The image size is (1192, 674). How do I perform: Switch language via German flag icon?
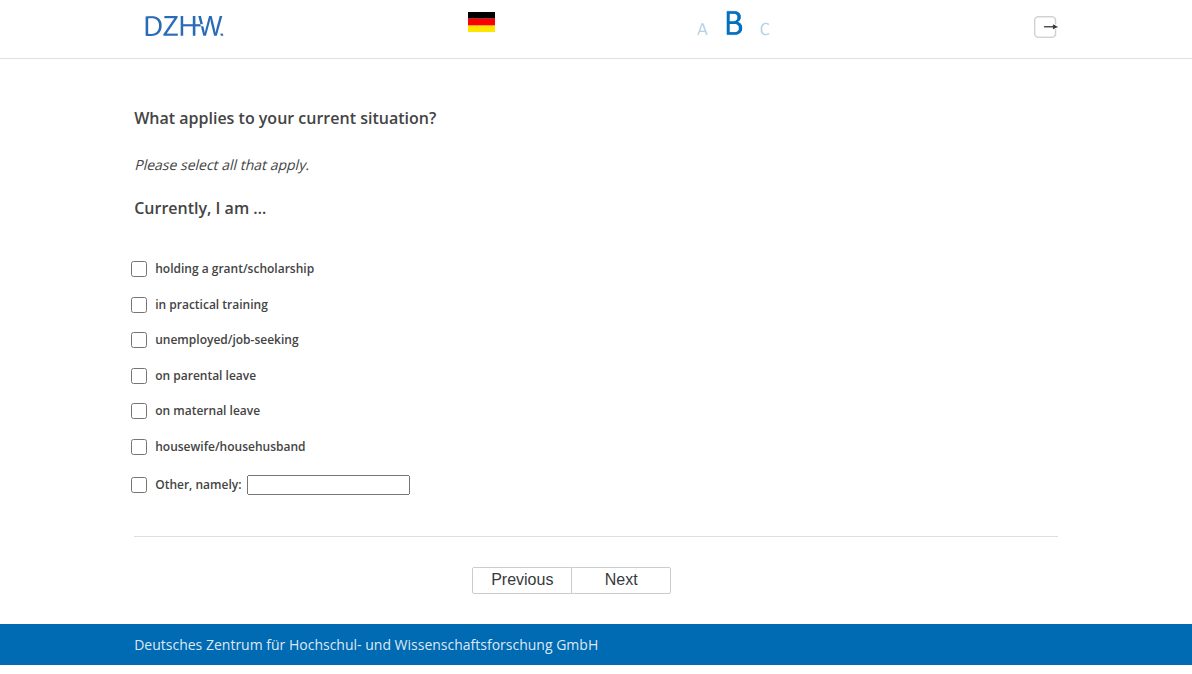click(x=481, y=22)
